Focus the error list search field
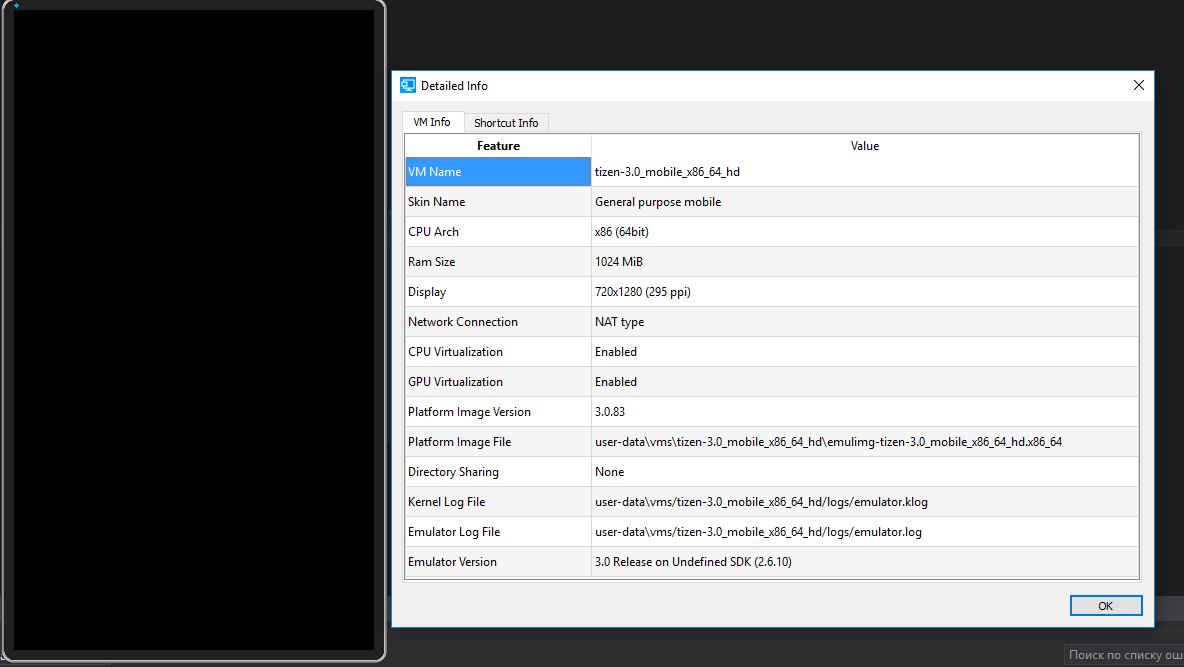The height and width of the screenshot is (667, 1184). pos(1123,655)
